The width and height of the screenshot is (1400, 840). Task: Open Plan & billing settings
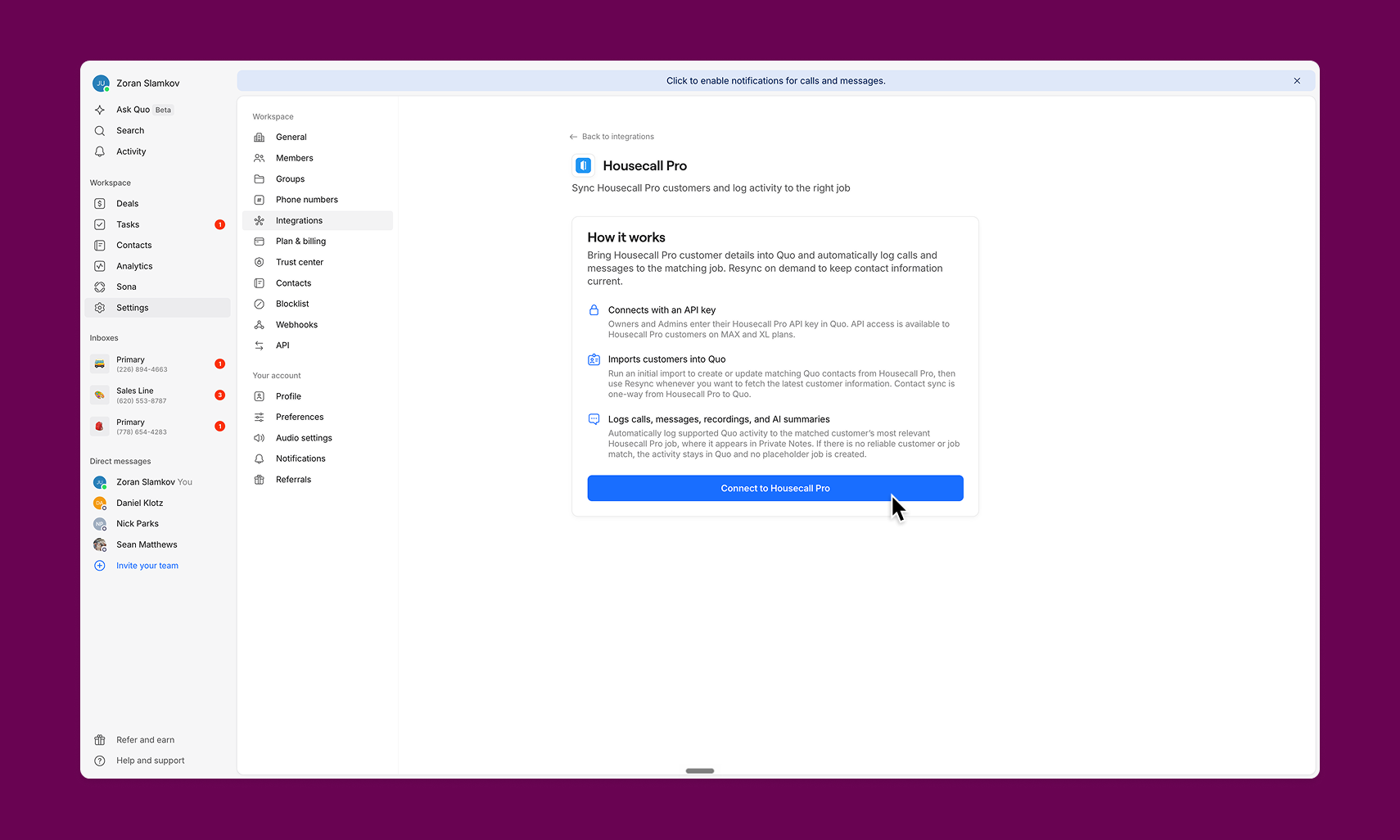[318, 242]
